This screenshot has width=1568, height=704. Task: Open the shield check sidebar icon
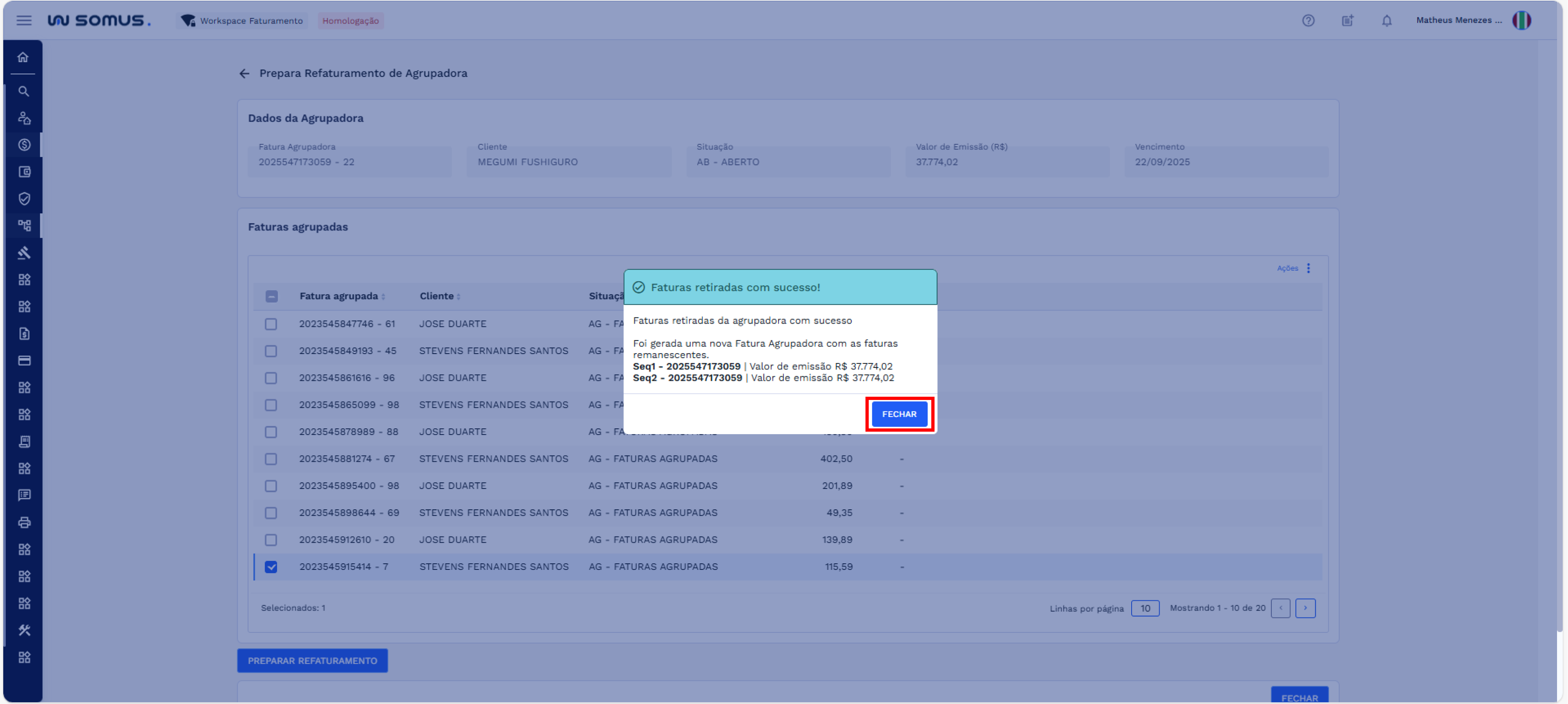(x=24, y=198)
